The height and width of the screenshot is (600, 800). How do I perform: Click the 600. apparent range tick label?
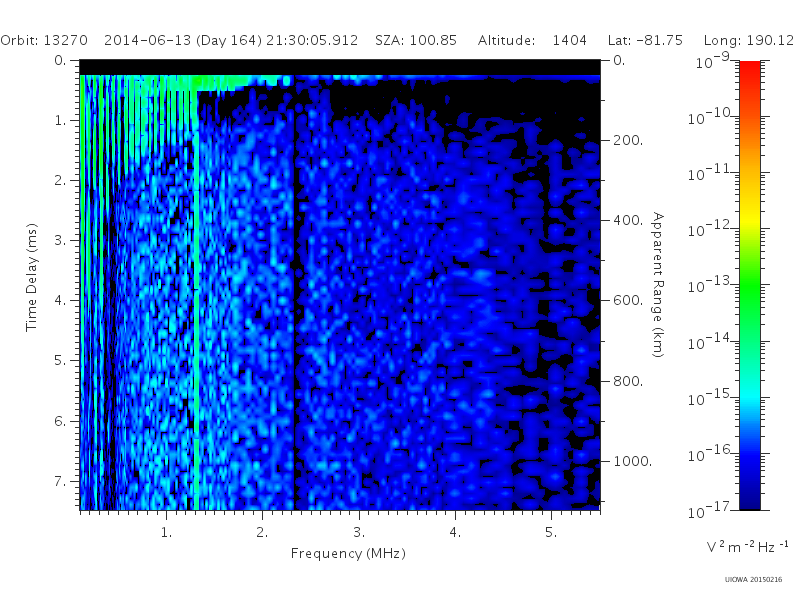point(628,300)
